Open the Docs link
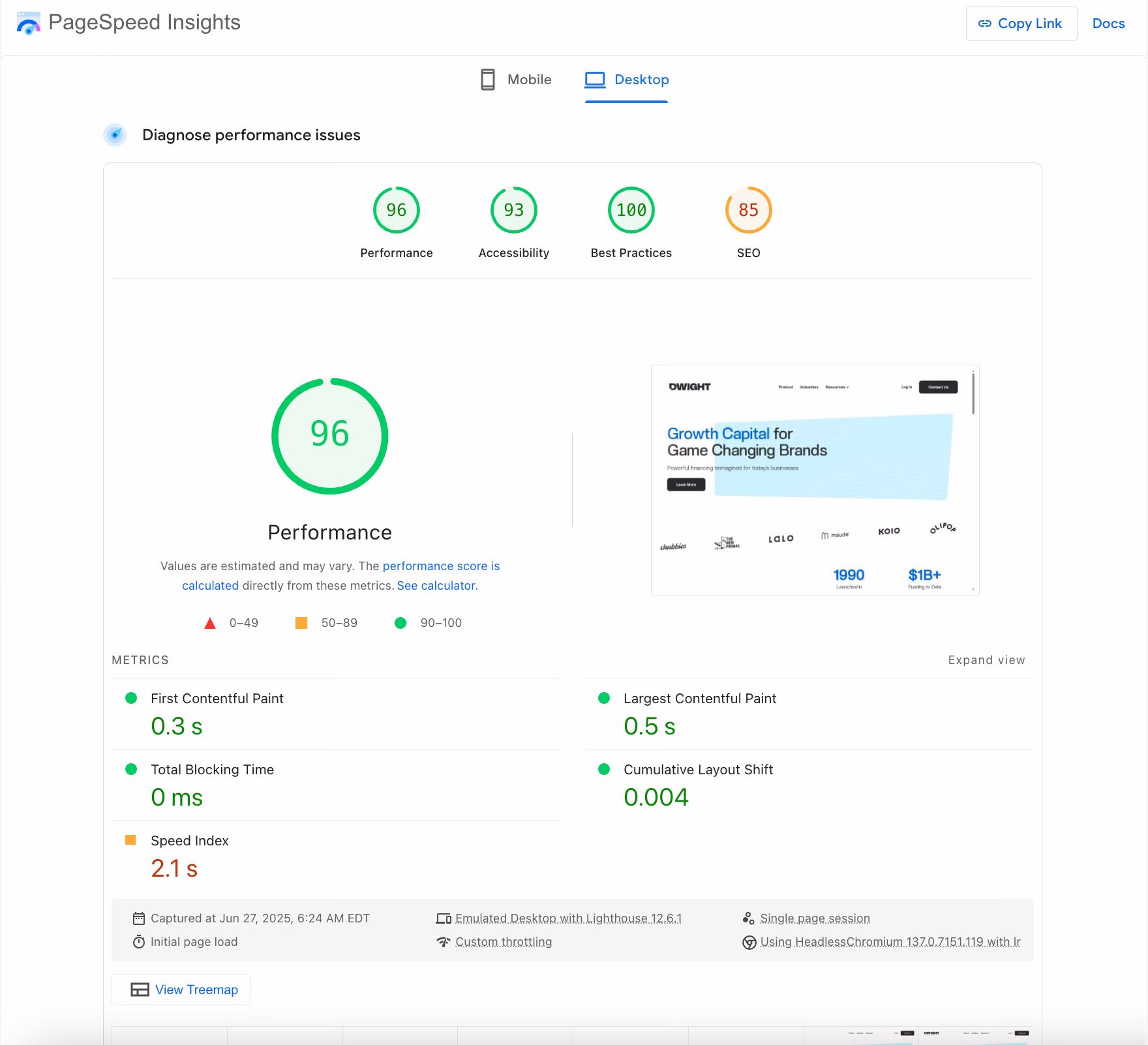Screen dimensions: 1148x1045 point(1109,23)
